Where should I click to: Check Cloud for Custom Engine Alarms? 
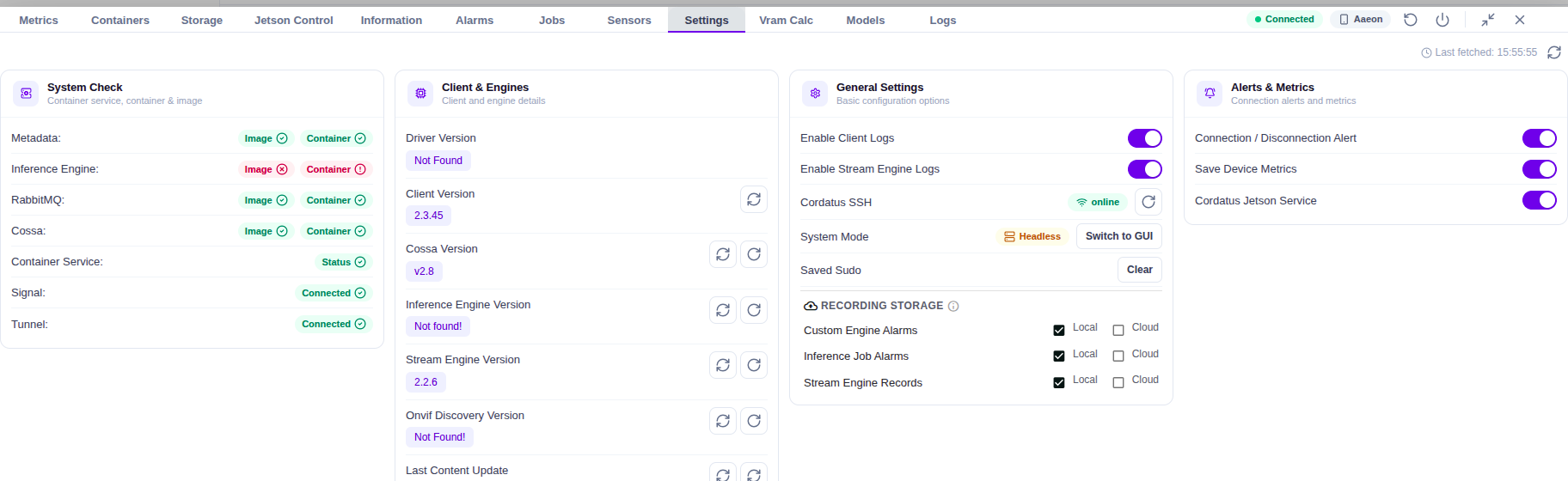1118,330
